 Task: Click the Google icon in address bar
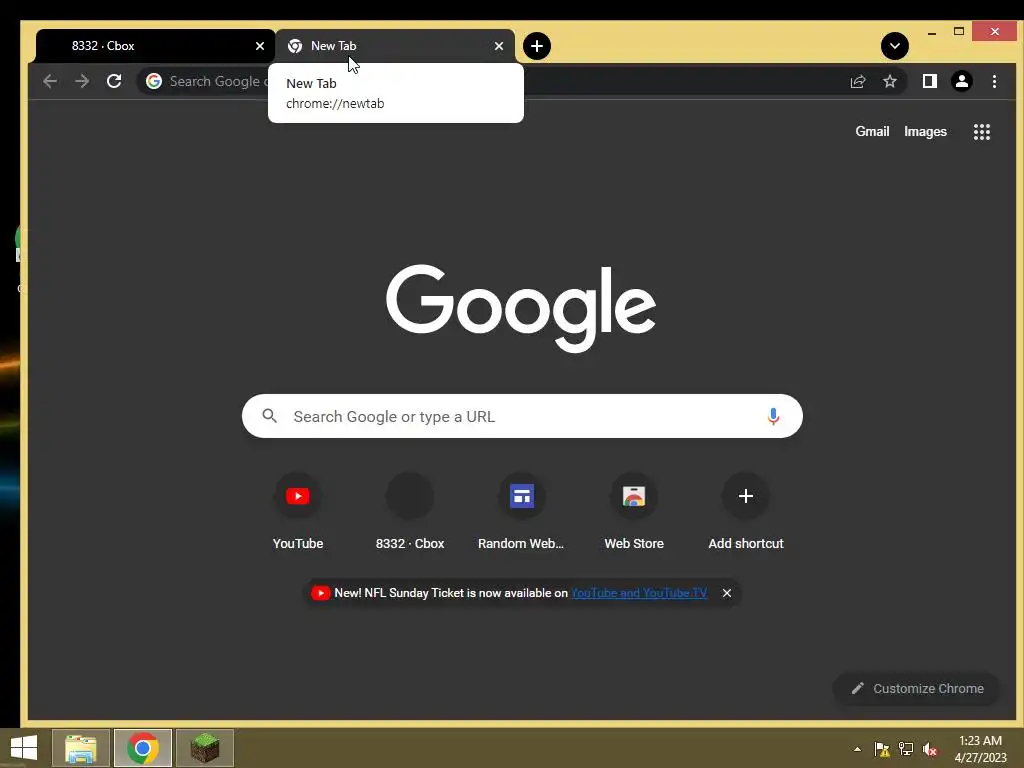click(154, 81)
